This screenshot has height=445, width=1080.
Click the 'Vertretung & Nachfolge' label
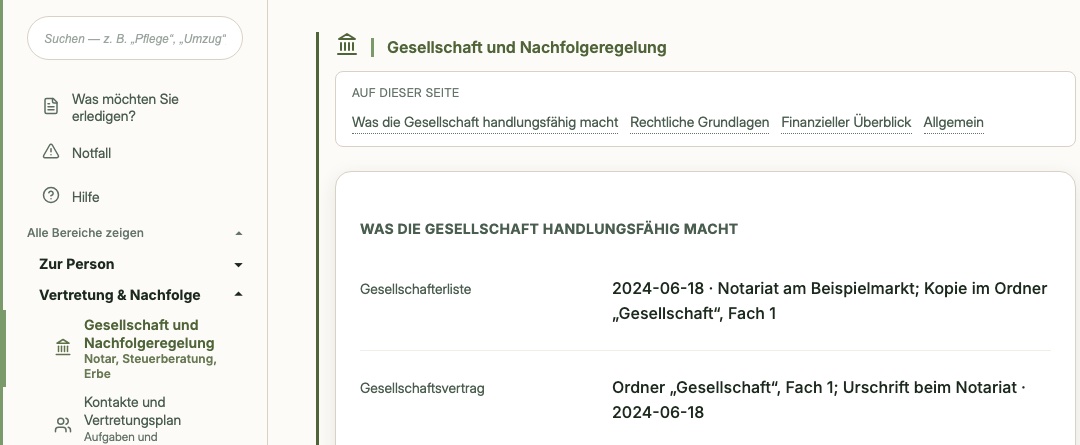coord(120,295)
